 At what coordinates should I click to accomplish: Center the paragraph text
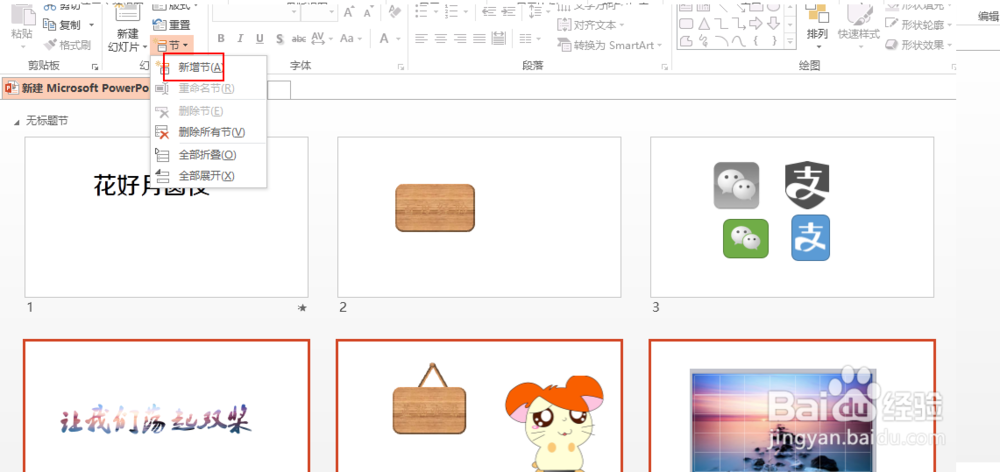[440, 38]
